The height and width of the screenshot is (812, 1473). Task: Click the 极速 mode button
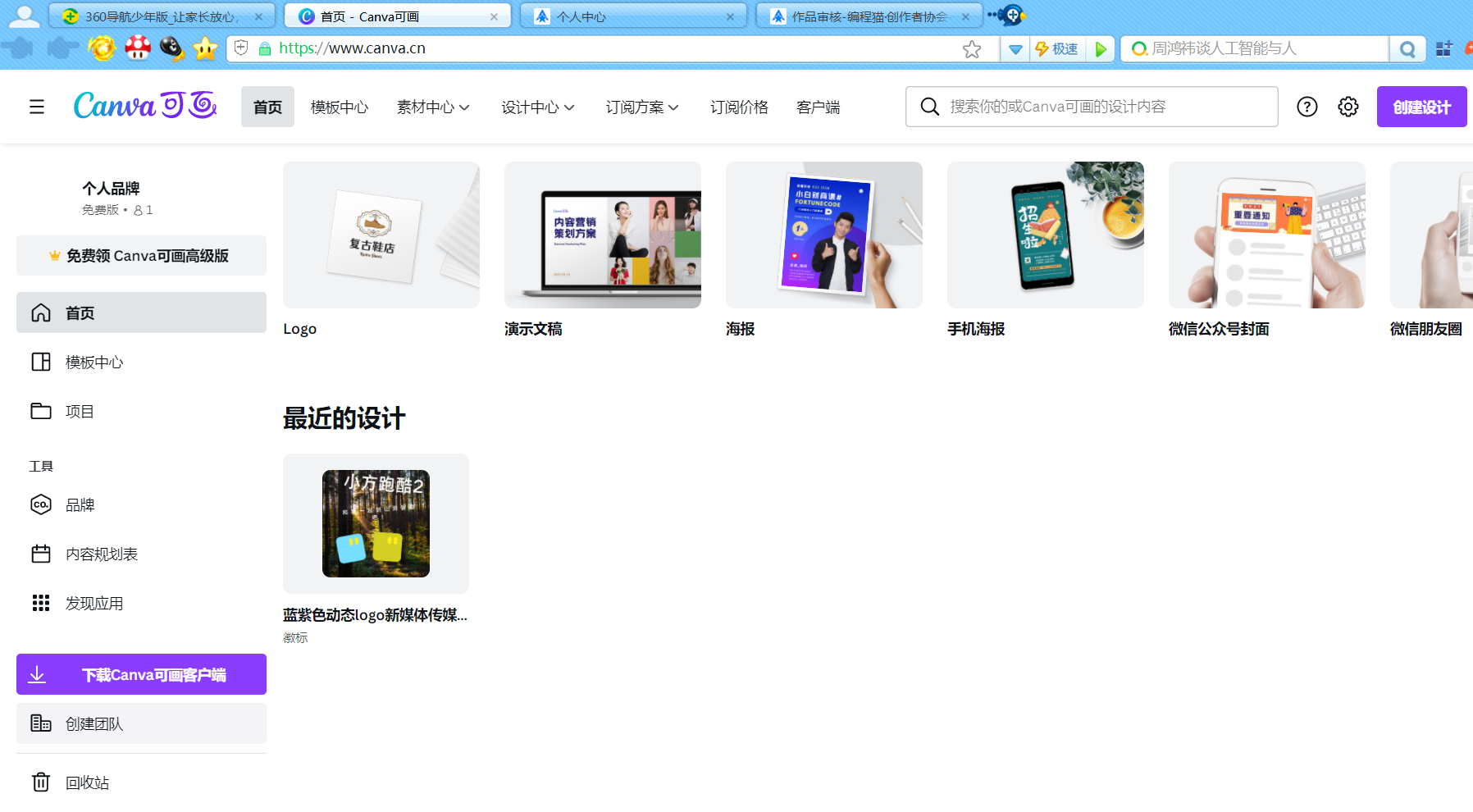(1056, 49)
